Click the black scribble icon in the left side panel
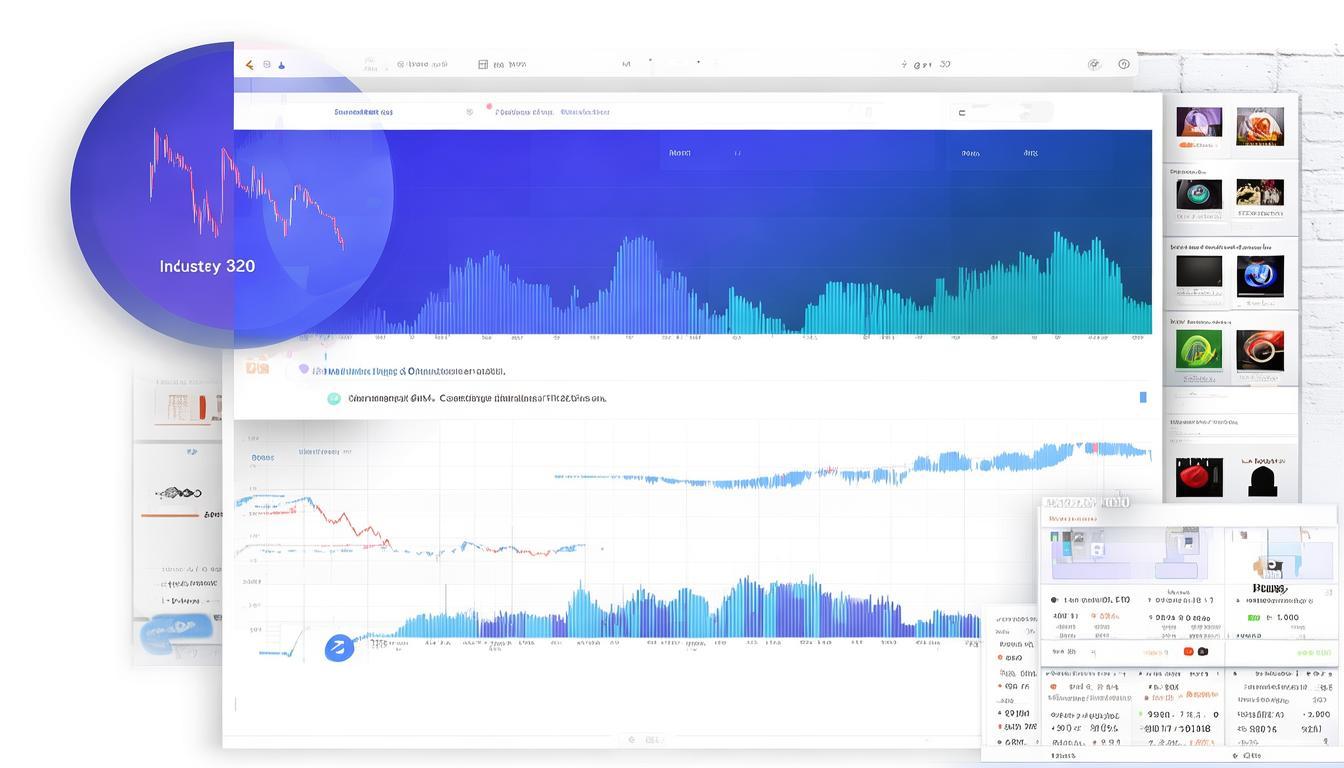The image size is (1344, 768). [x=179, y=492]
